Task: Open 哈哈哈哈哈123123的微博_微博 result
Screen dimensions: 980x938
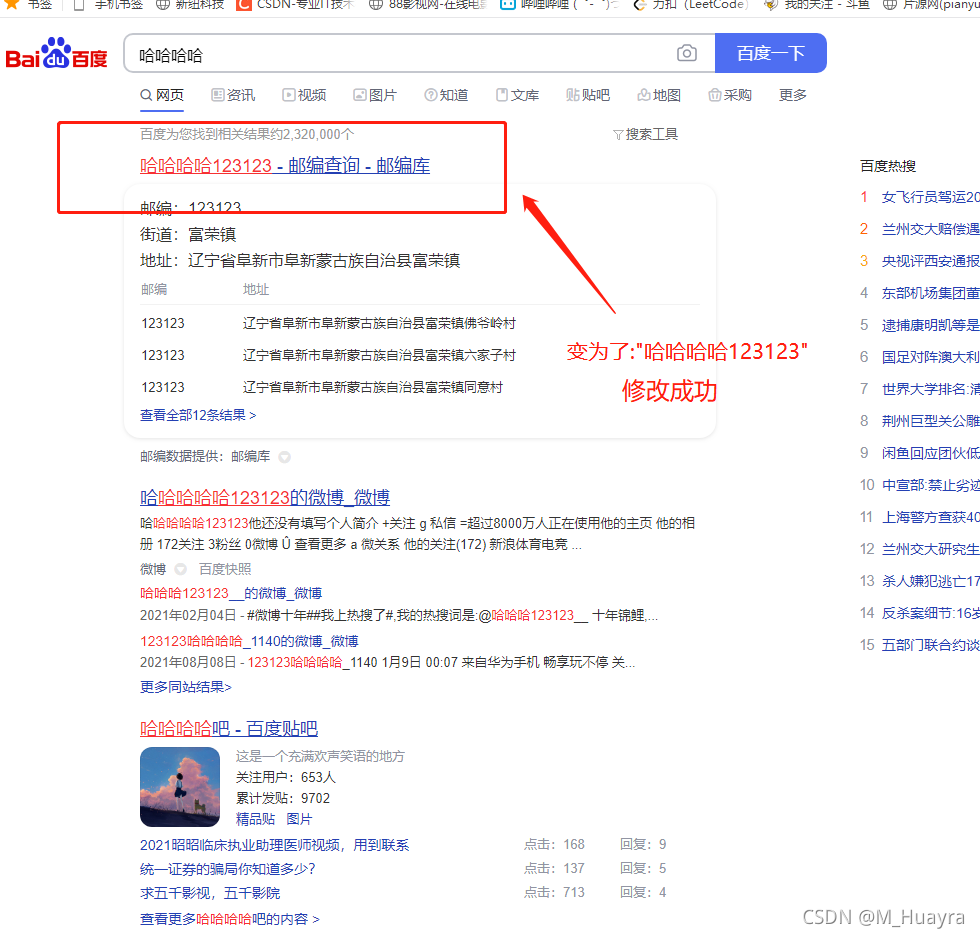Action: pos(265,497)
